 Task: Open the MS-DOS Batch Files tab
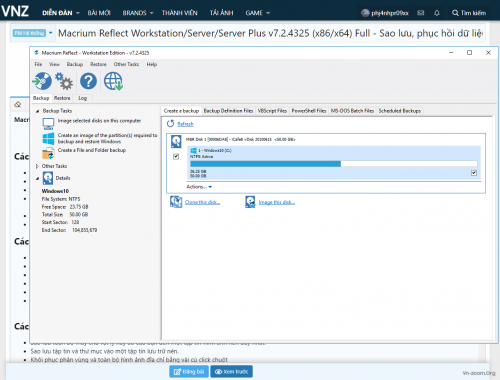(352, 111)
